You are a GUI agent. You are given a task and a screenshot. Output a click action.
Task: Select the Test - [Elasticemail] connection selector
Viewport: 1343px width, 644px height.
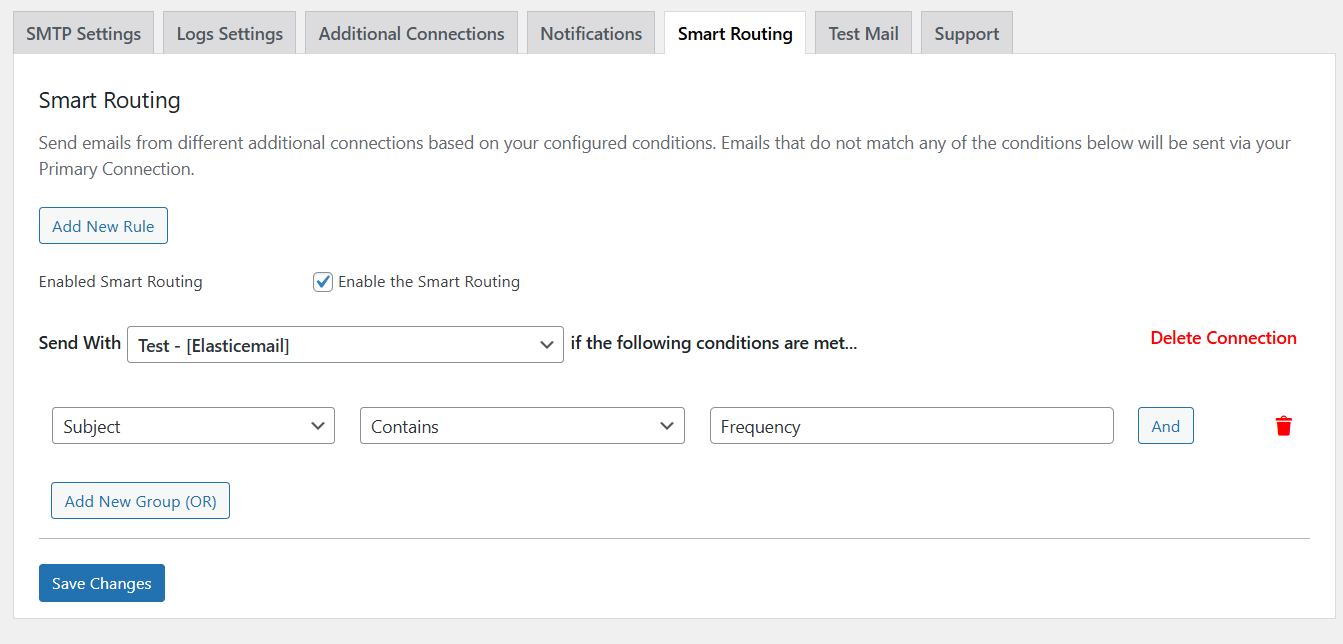345,344
